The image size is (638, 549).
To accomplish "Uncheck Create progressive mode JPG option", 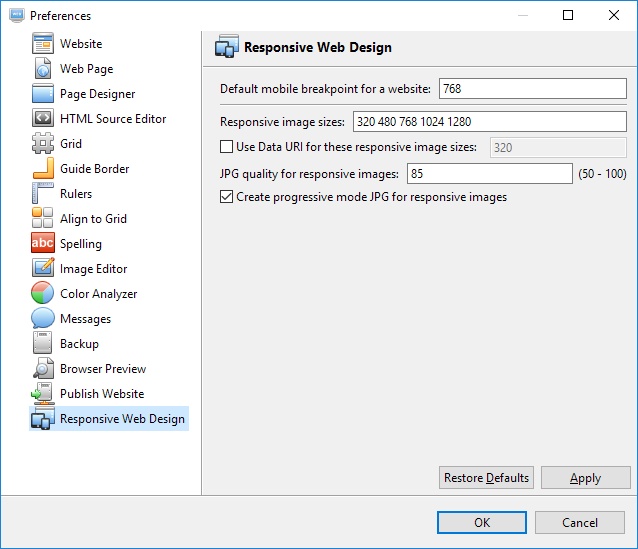I will [x=227, y=197].
